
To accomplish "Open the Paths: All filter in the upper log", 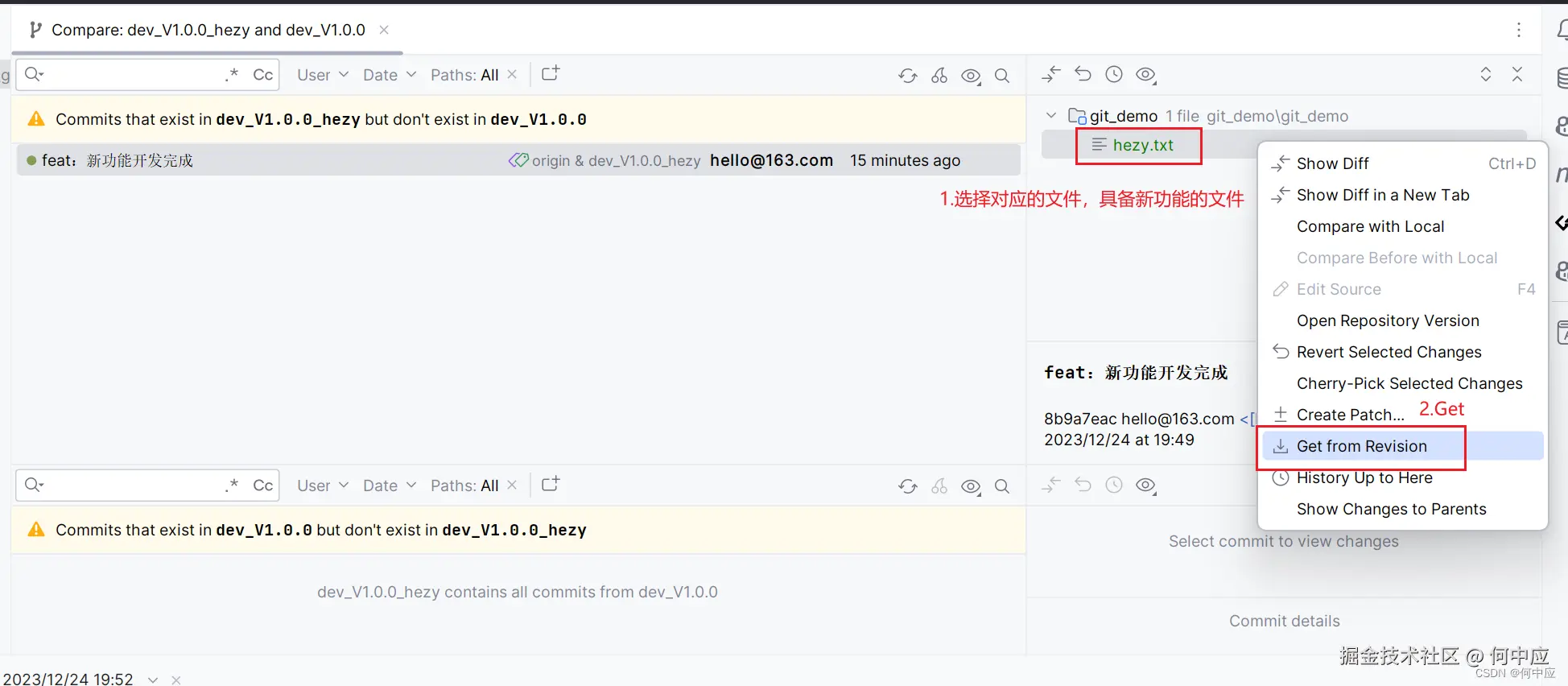I will 464,75.
